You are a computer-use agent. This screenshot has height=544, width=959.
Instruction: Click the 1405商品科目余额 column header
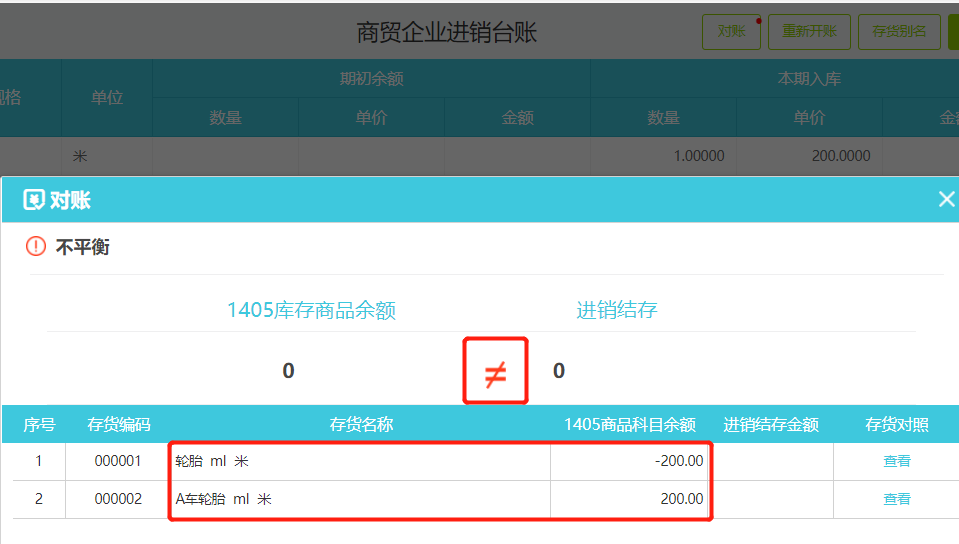pyautogui.click(x=629, y=425)
